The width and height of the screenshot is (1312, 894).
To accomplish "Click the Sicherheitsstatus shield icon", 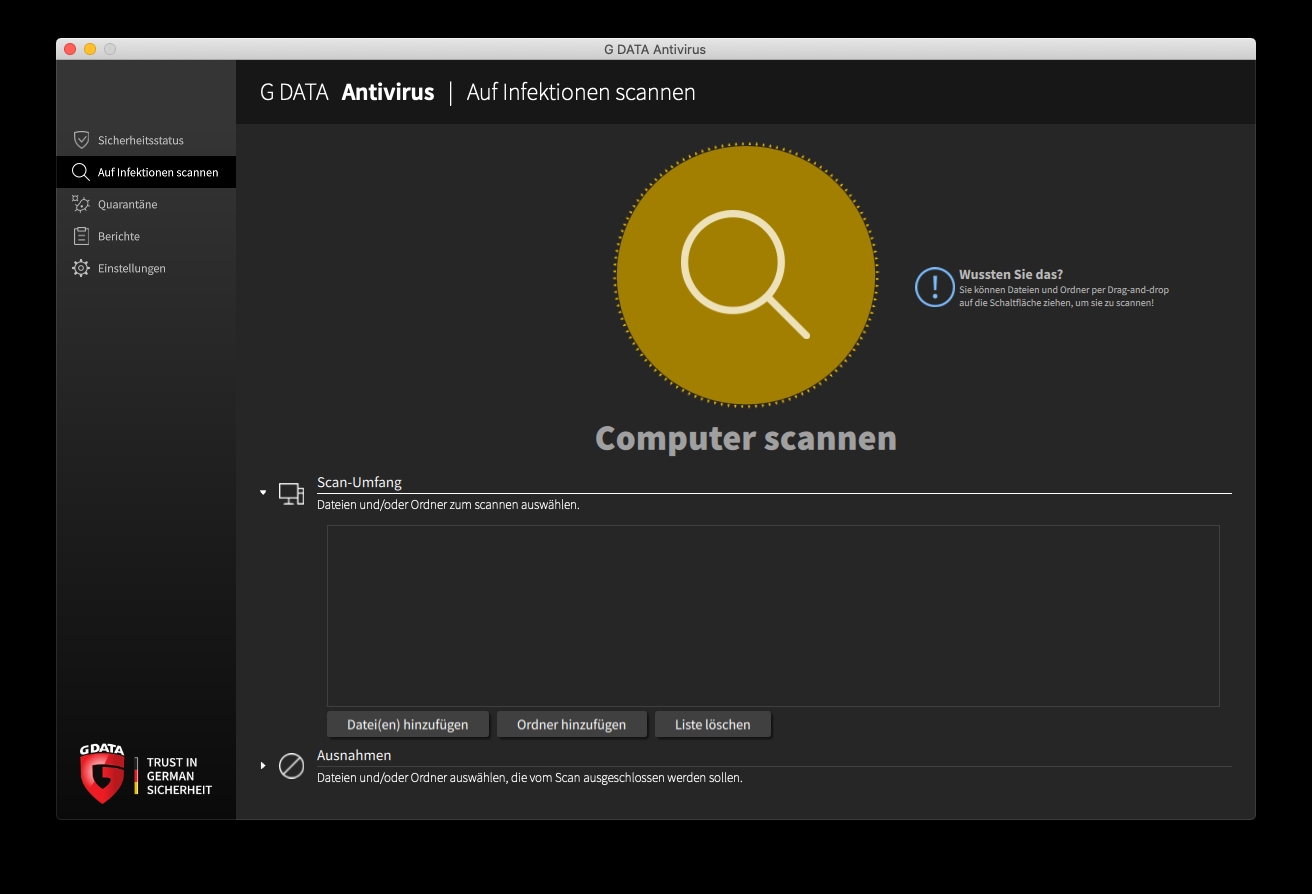I will 82,140.
